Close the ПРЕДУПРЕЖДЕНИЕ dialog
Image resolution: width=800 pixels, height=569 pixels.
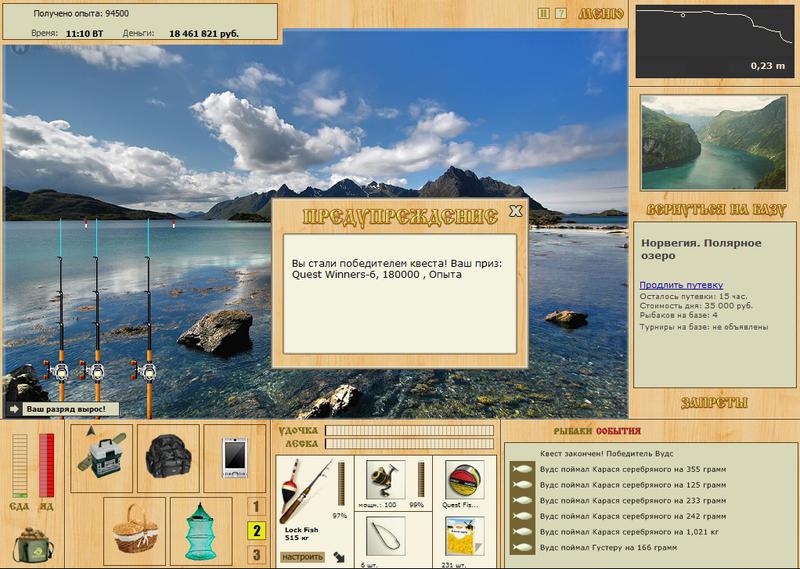pyautogui.click(x=516, y=211)
